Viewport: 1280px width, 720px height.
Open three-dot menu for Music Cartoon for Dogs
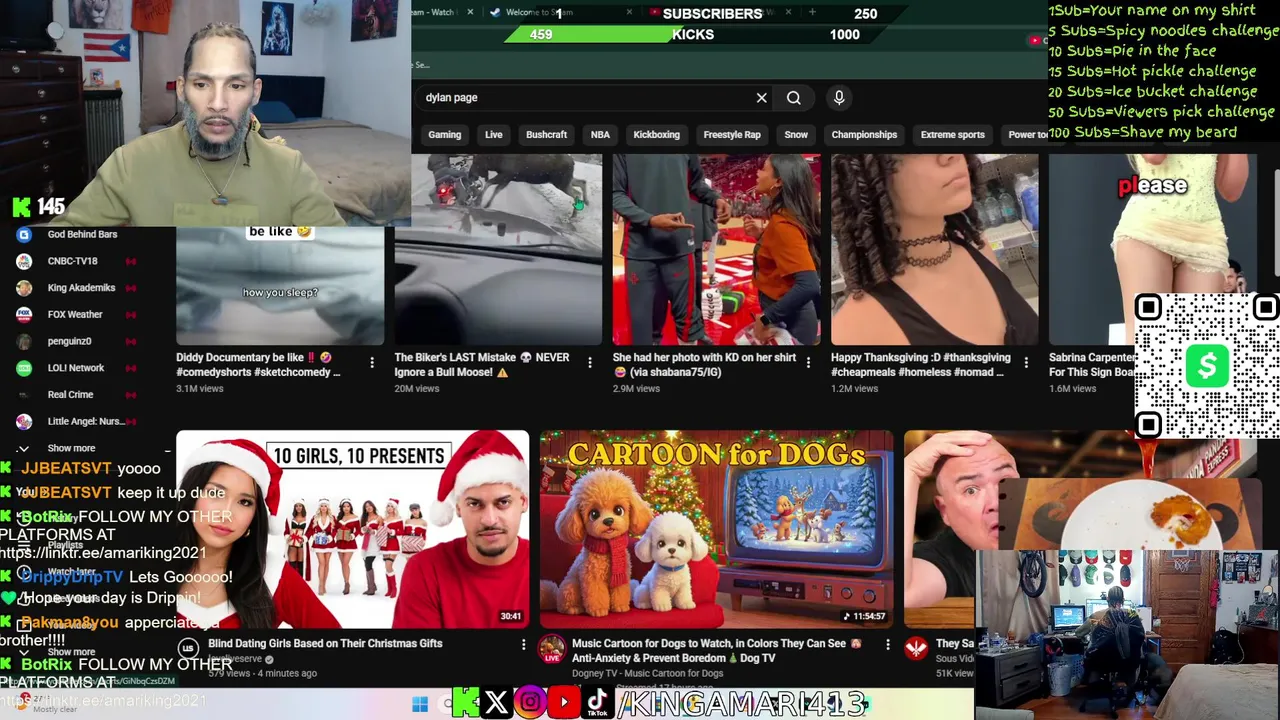pos(887,645)
